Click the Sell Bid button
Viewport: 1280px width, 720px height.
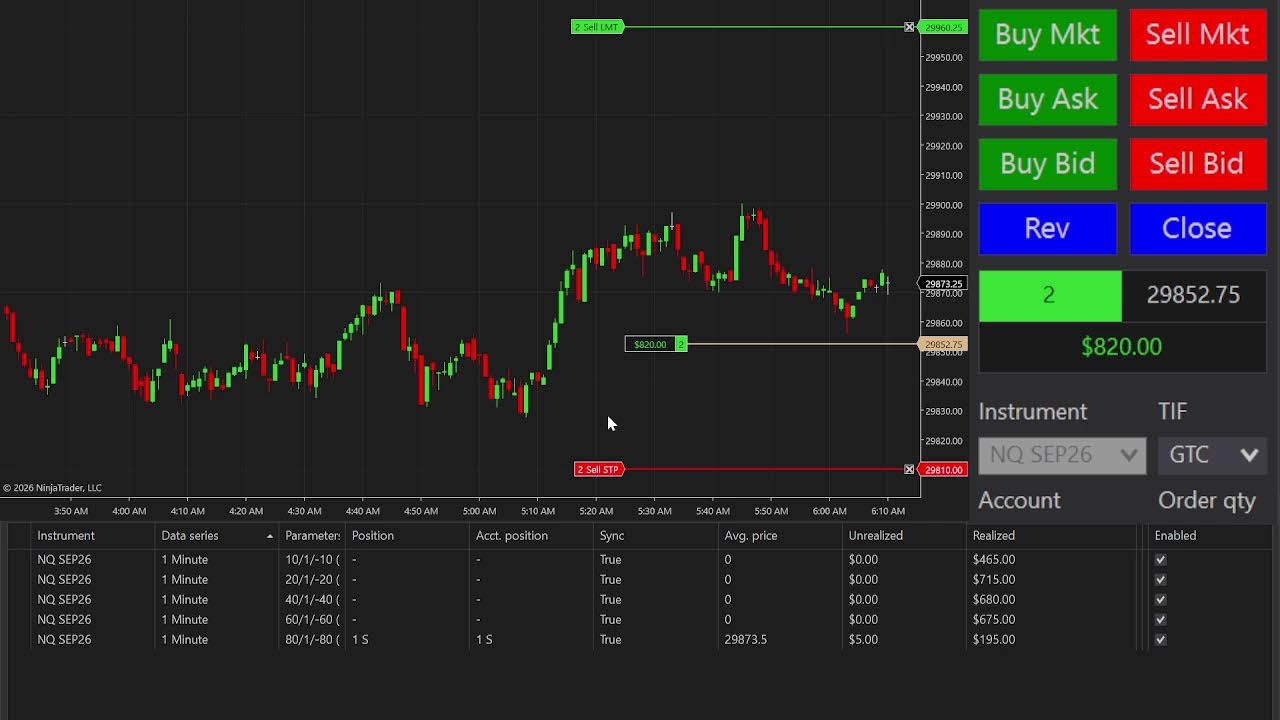(1198, 164)
